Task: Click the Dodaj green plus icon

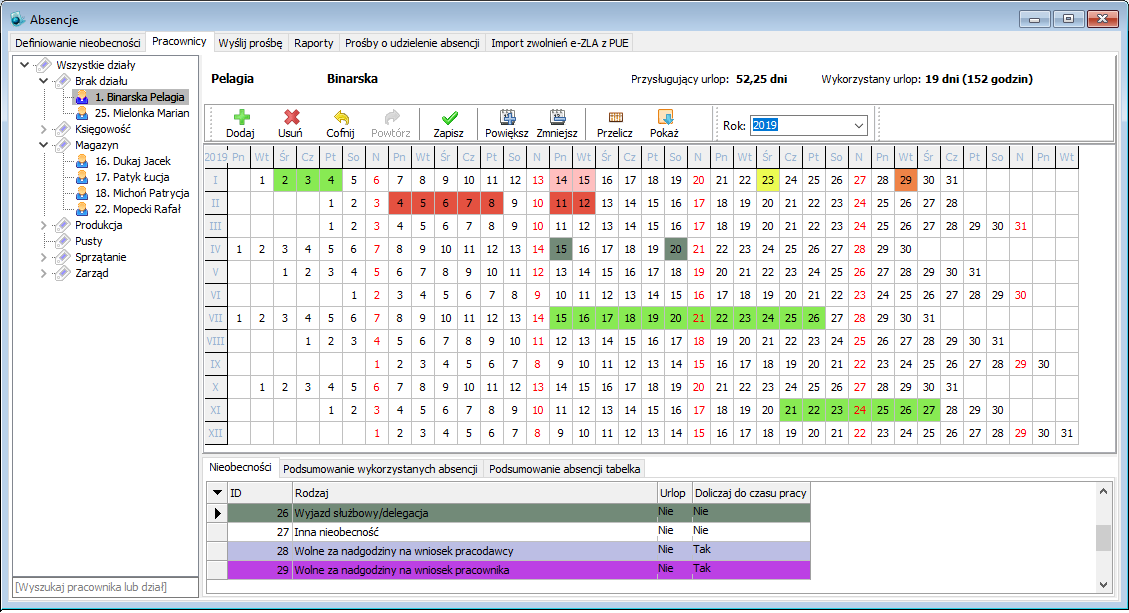Action: click(x=241, y=117)
